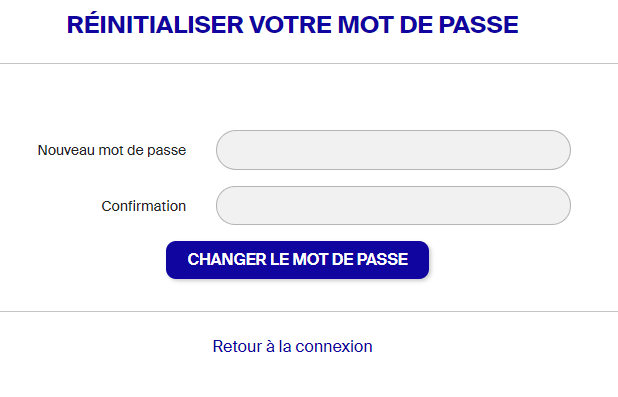Click the Nouveau mot de passe input field
This screenshot has height=397, width=618.
pos(393,150)
